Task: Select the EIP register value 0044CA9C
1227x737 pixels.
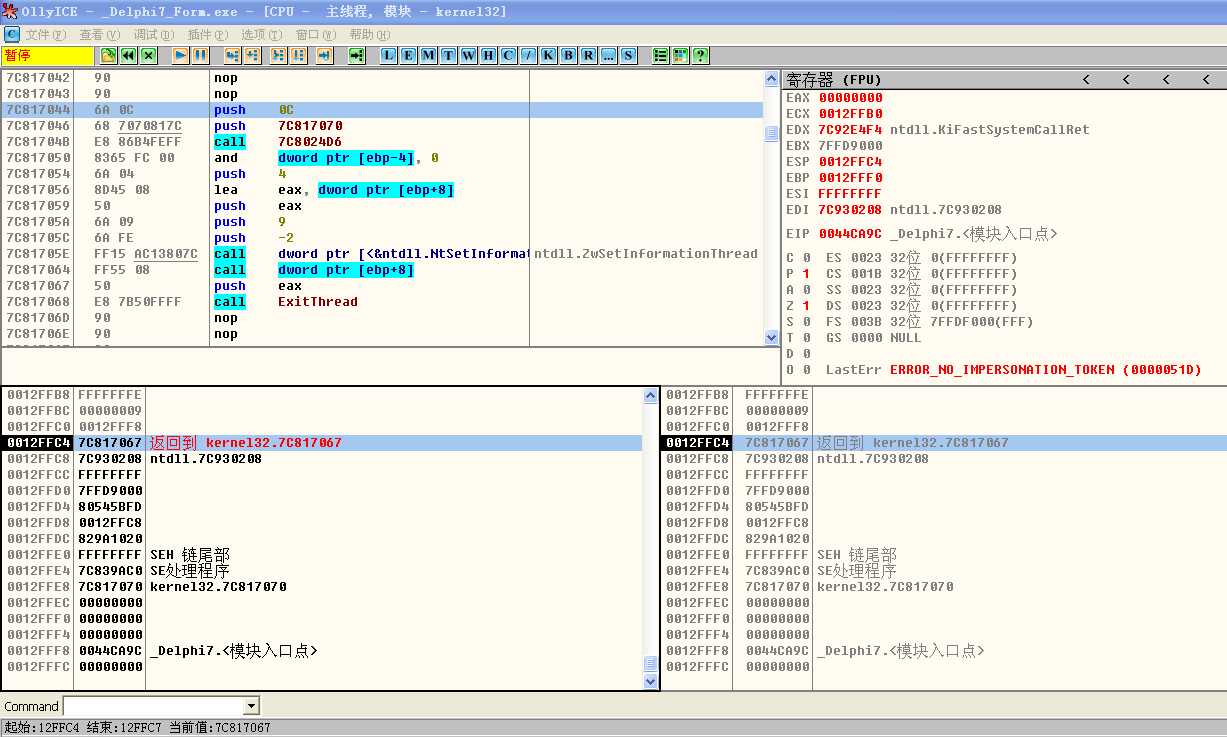Action: 850,234
